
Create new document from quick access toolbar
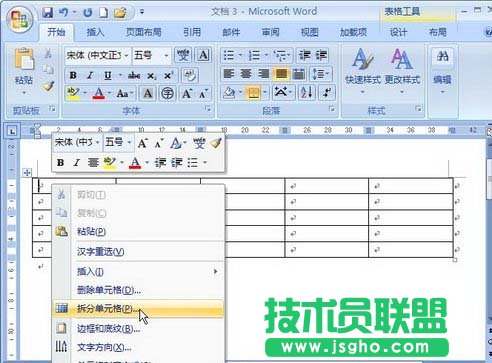[104, 13]
